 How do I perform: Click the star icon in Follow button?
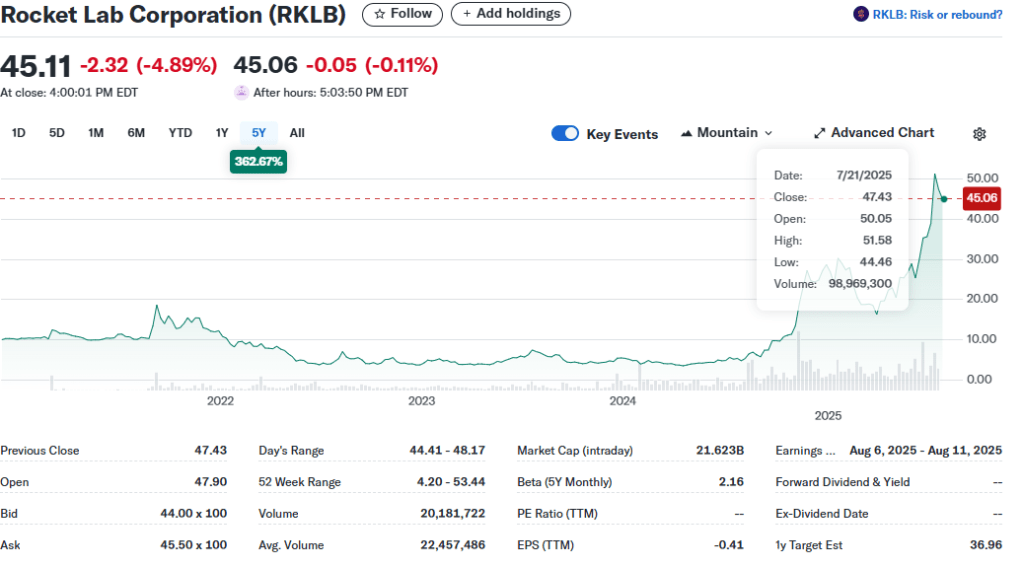pos(379,14)
